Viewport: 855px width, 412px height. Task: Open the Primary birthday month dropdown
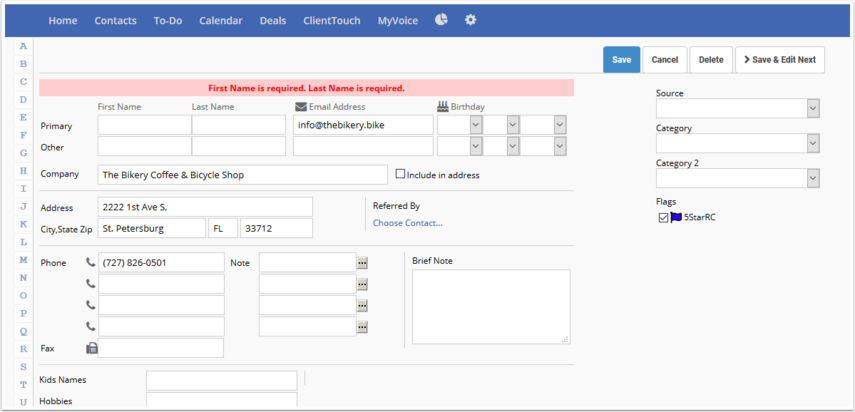[460, 125]
